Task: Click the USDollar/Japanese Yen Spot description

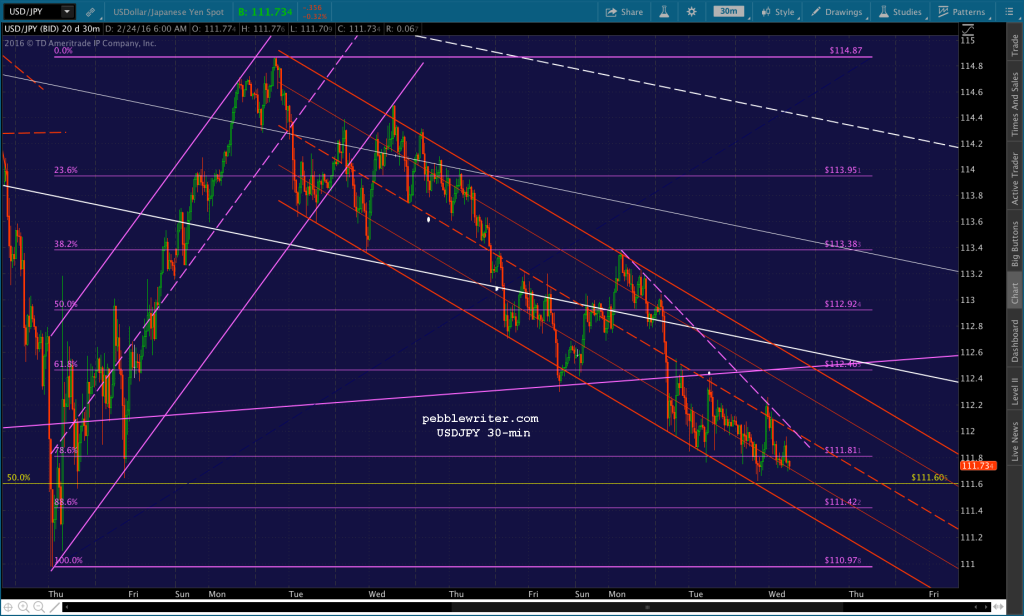Action: pos(168,12)
